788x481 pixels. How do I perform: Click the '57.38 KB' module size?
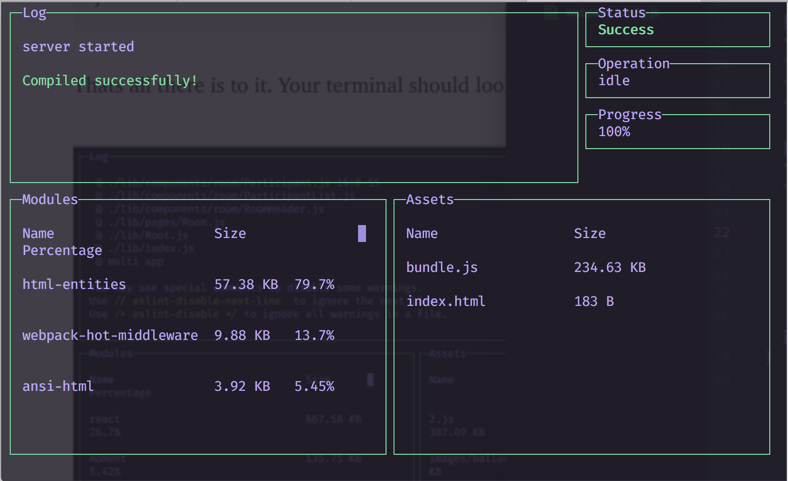(x=246, y=284)
